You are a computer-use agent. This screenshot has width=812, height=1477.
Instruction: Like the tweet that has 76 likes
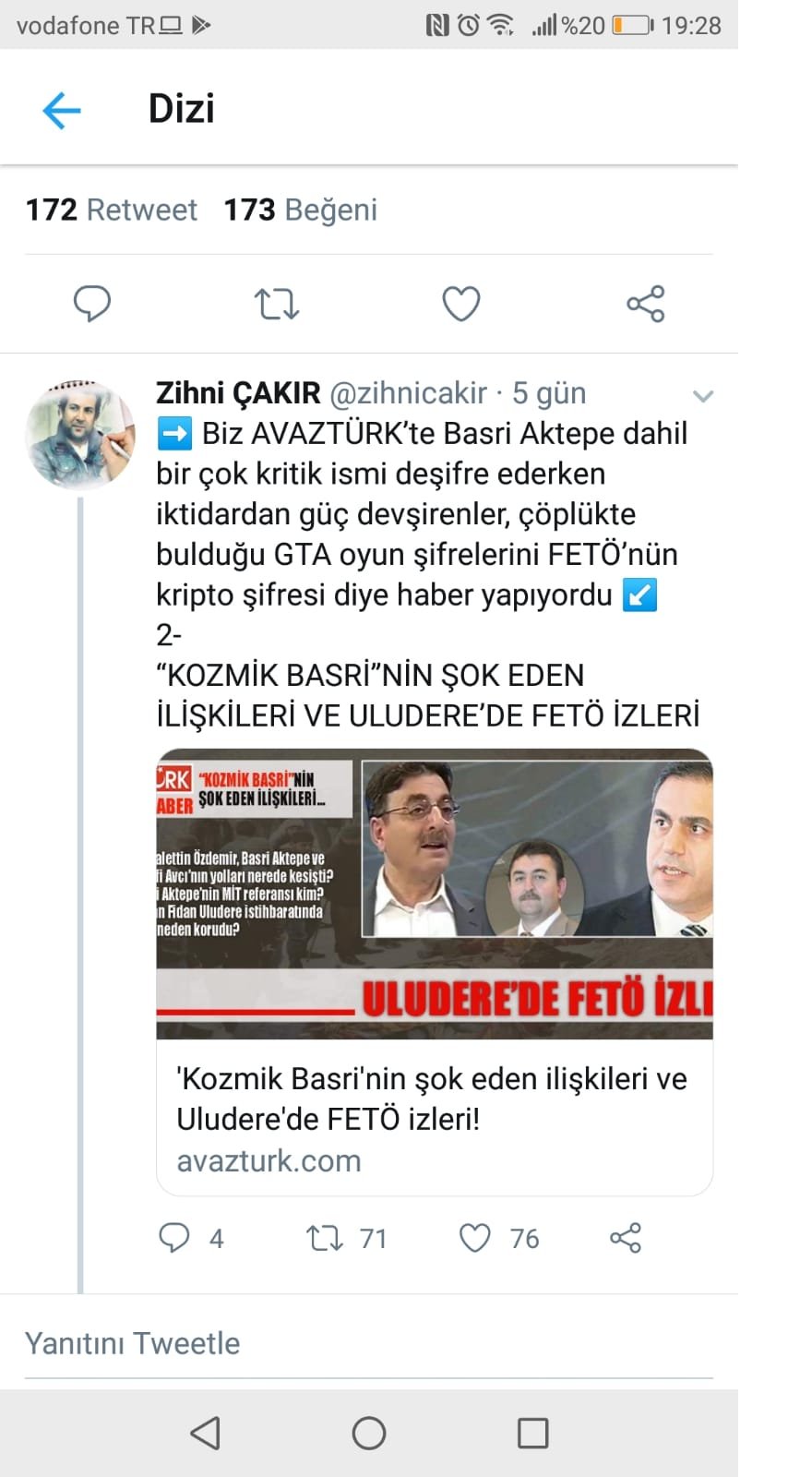[x=475, y=1238]
